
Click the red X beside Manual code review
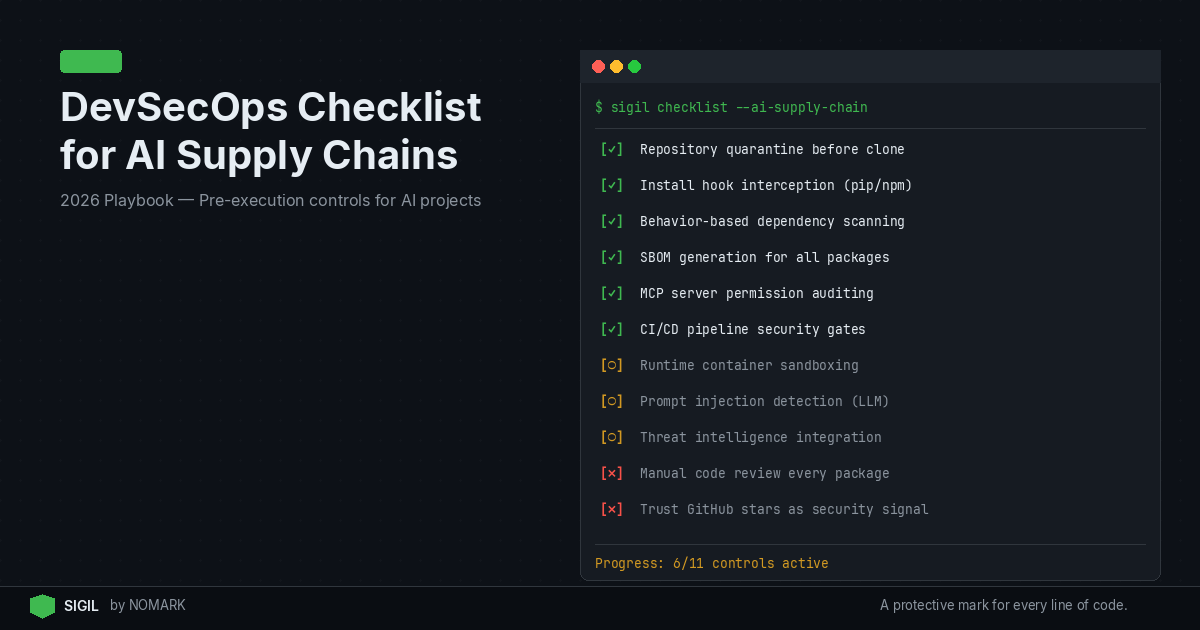pyautogui.click(x=612, y=473)
